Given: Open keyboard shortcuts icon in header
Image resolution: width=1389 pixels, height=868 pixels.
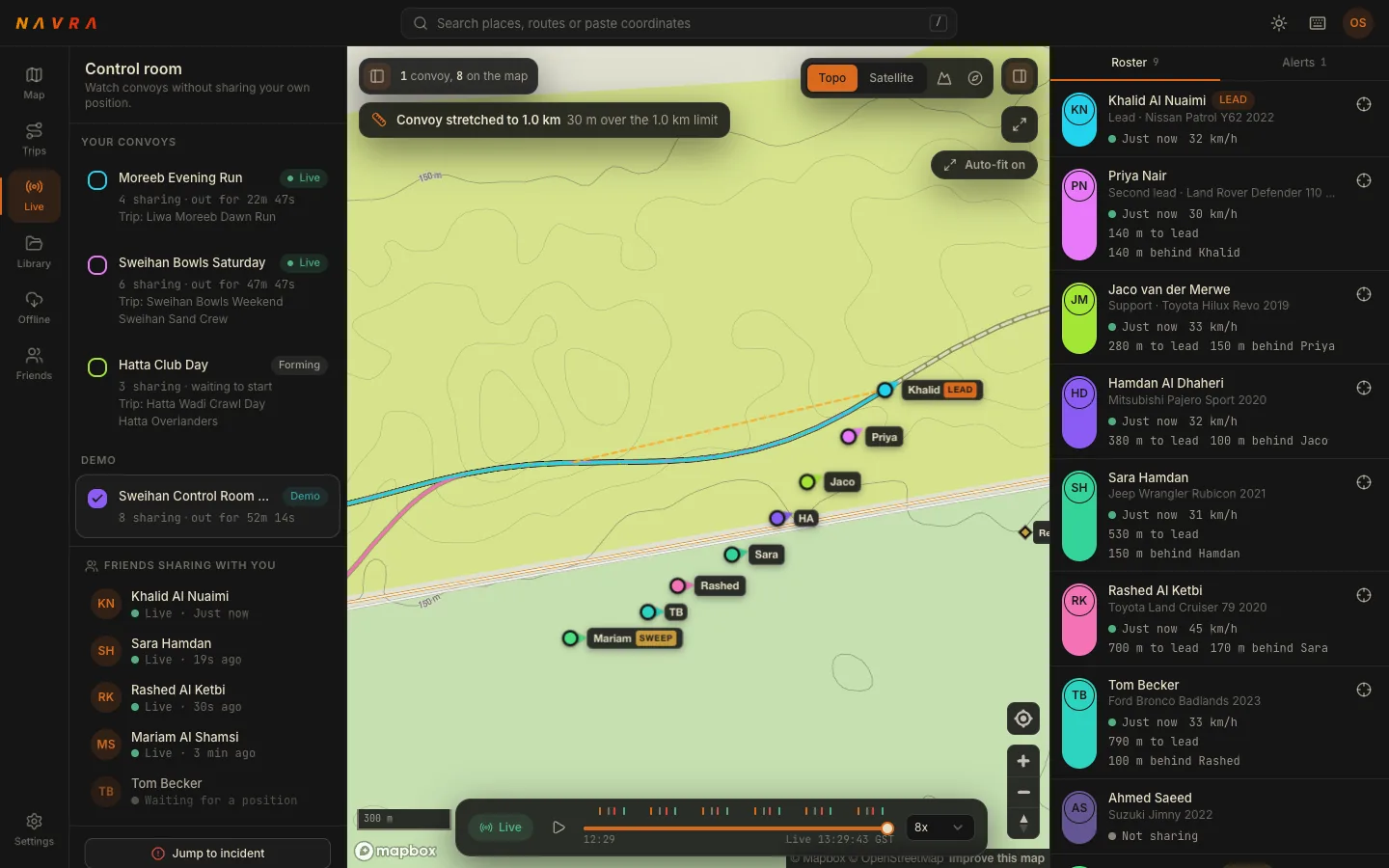Looking at the screenshot, I should pos(1318,23).
